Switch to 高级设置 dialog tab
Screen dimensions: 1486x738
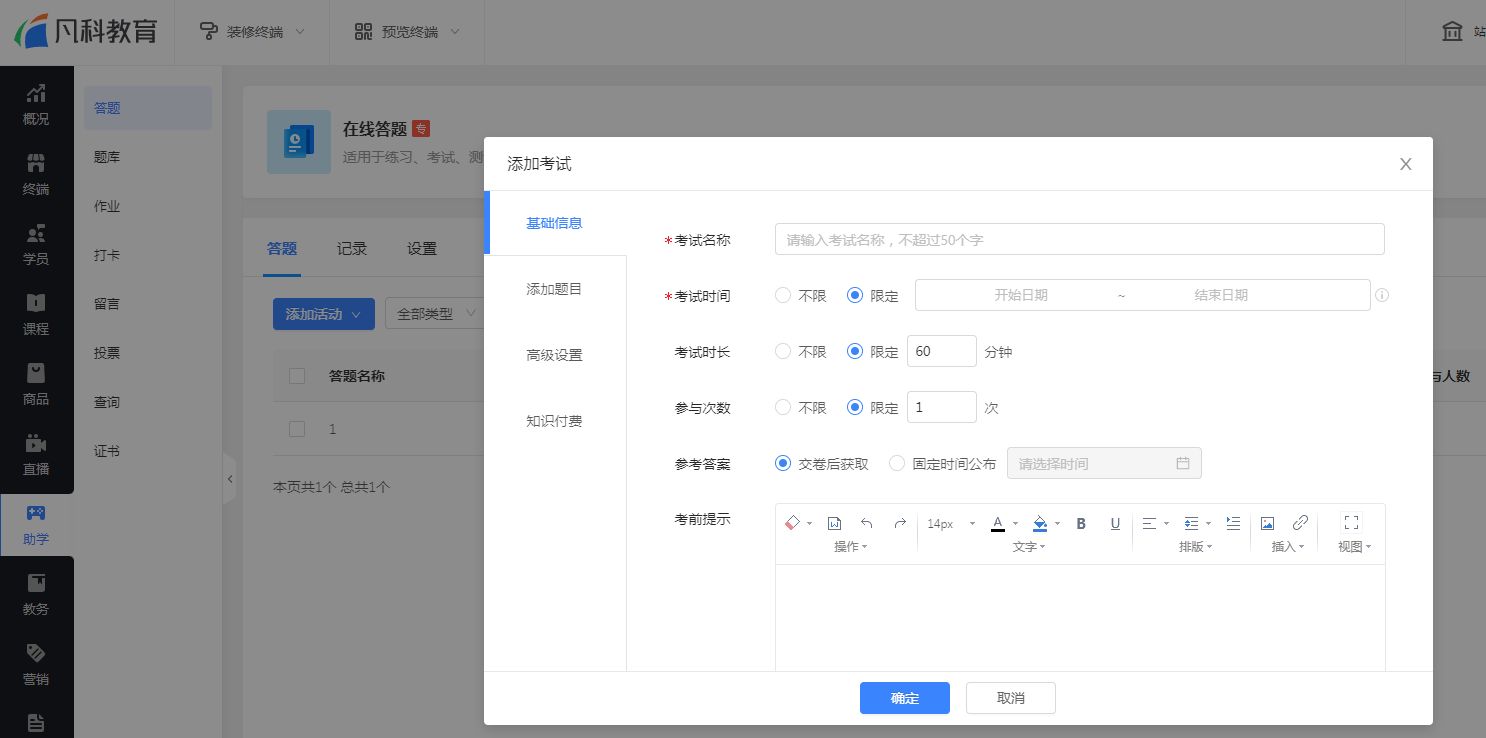click(555, 355)
